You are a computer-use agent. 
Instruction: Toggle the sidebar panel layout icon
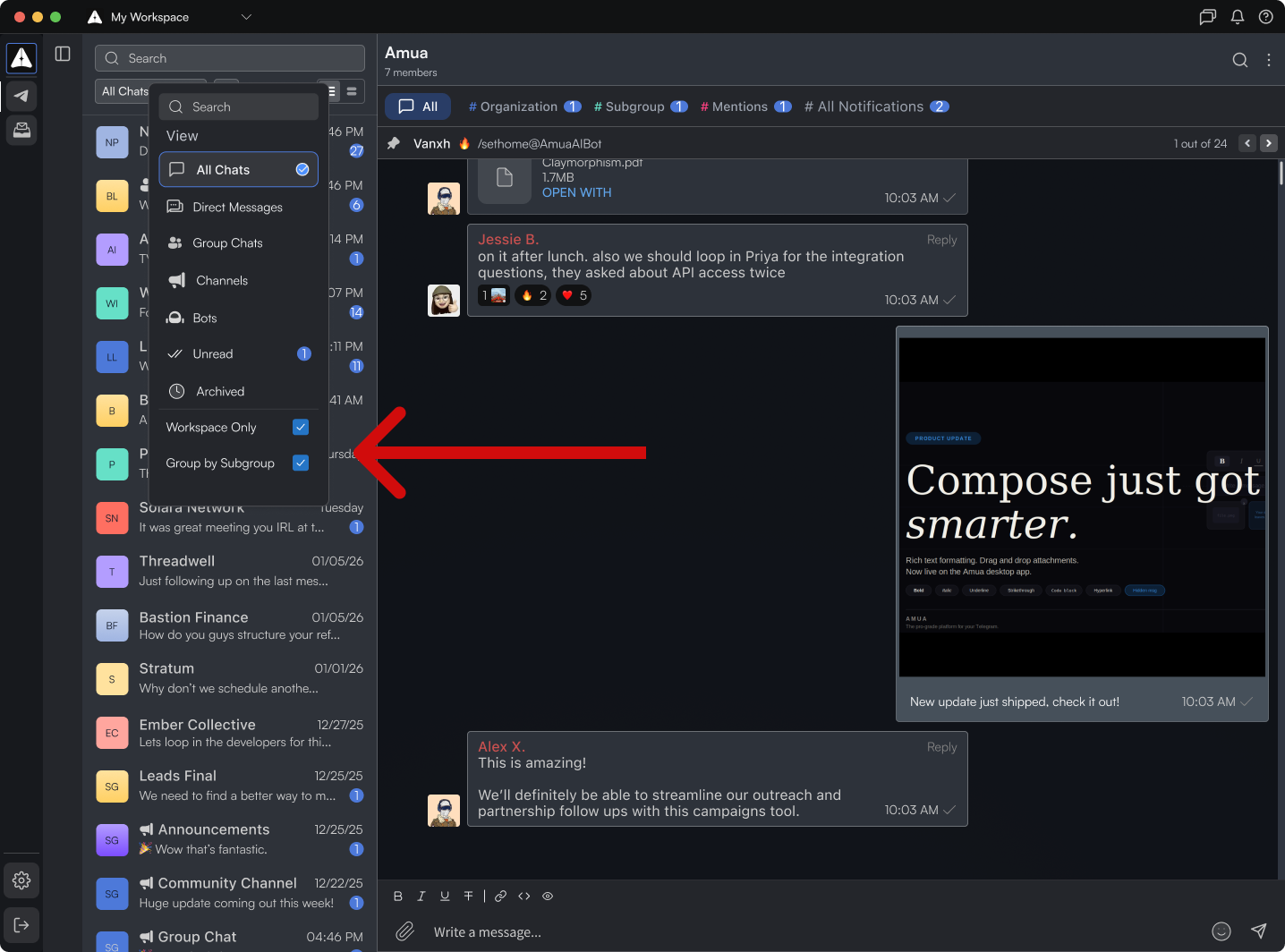coord(63,54)
